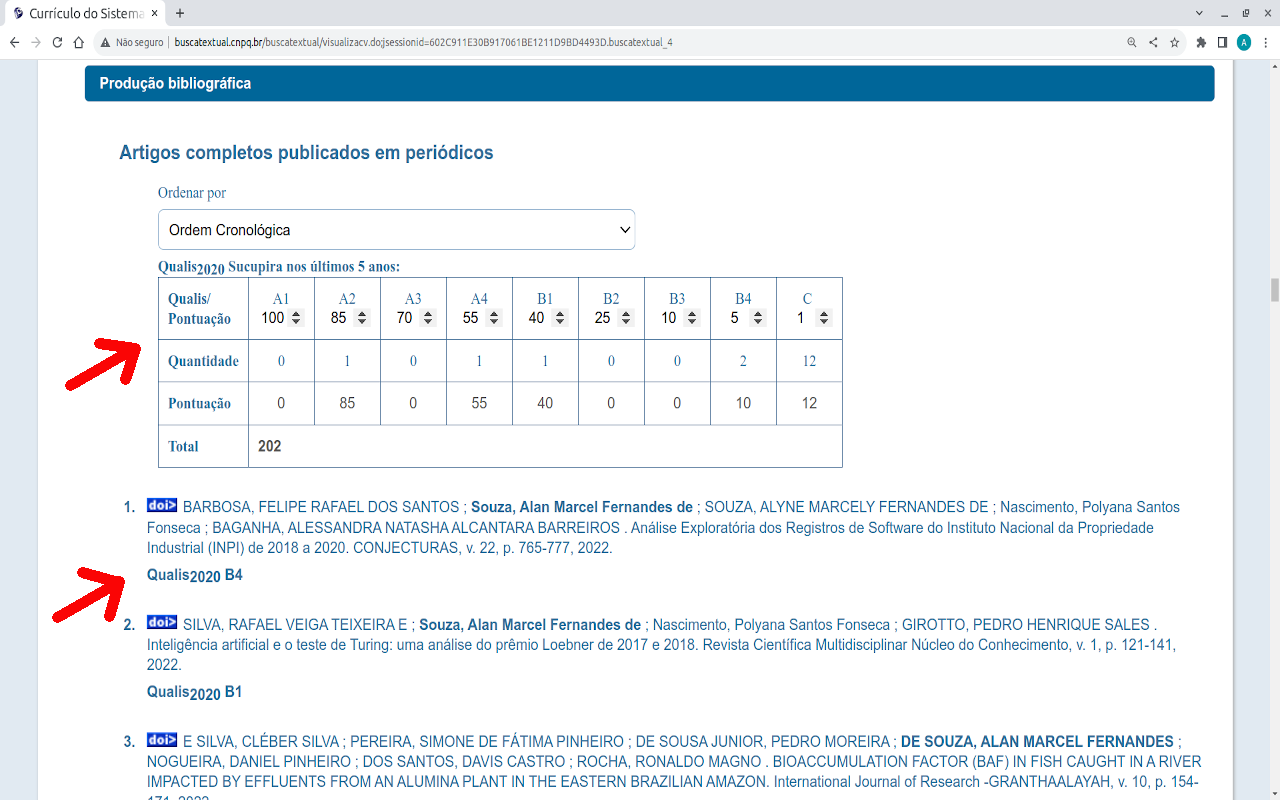The image size is (1280, 800).
Task: Click the Currículo do Sistema browser tab
Action: click(84, 13)
